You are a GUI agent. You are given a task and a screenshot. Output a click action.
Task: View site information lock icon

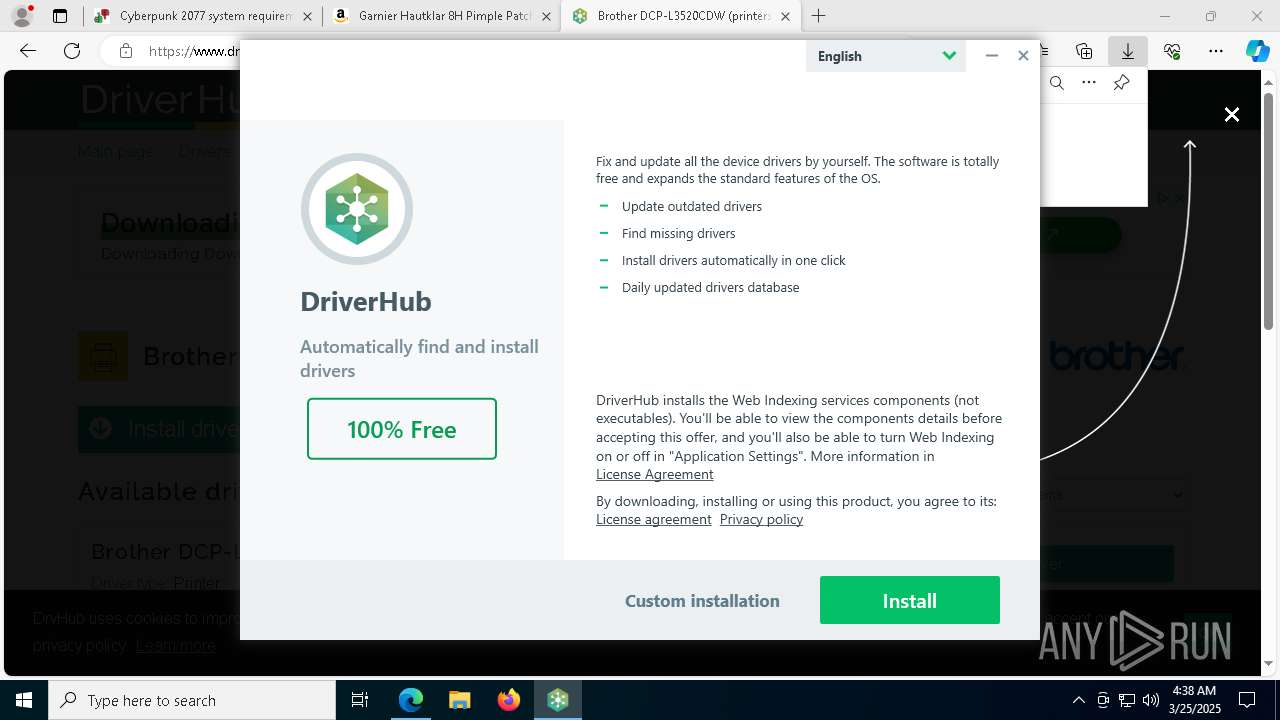pyautogui.click(x=125, y=51)
